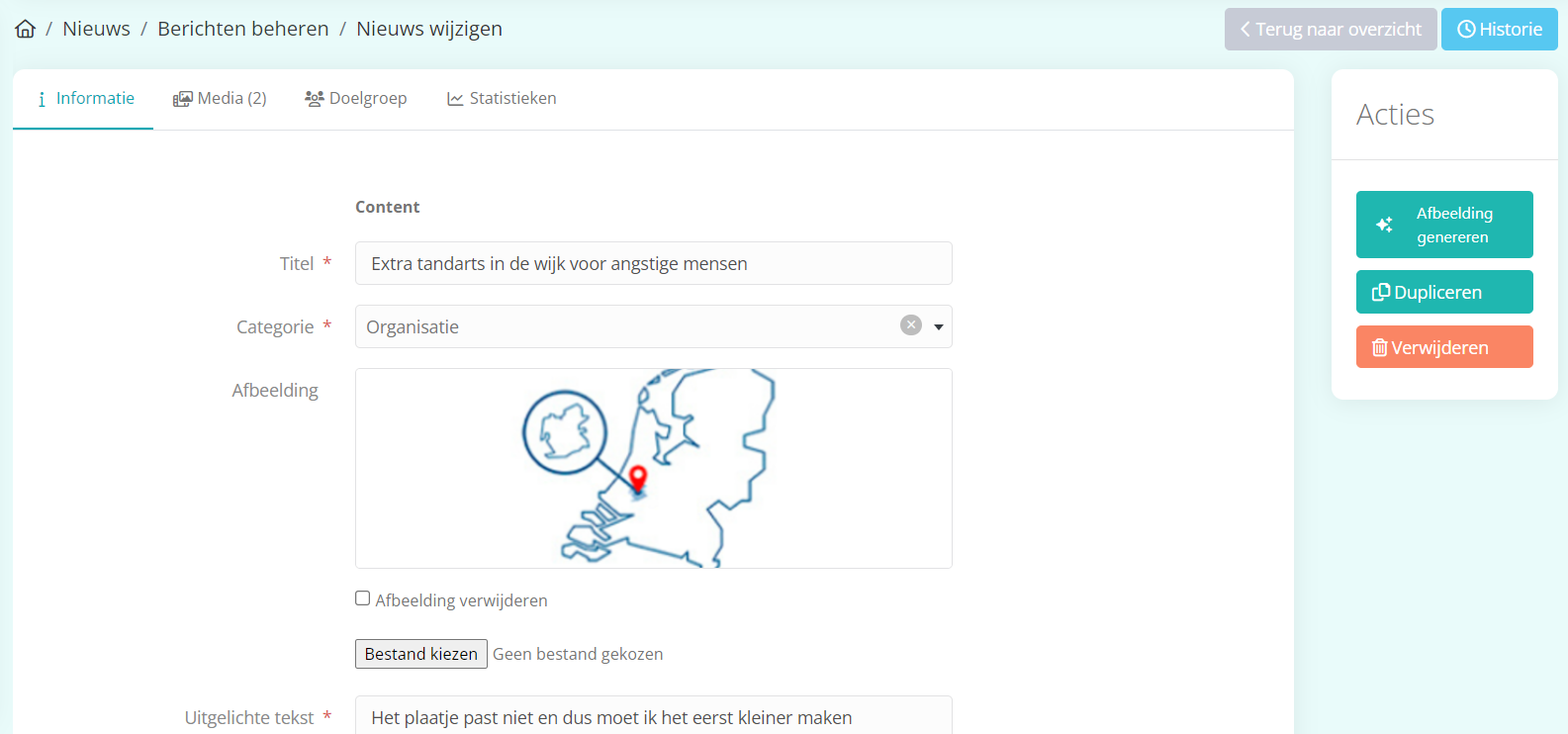1568x734 pixels.
Task: Click the Acties panel heading
Action: coord(1395,115)
